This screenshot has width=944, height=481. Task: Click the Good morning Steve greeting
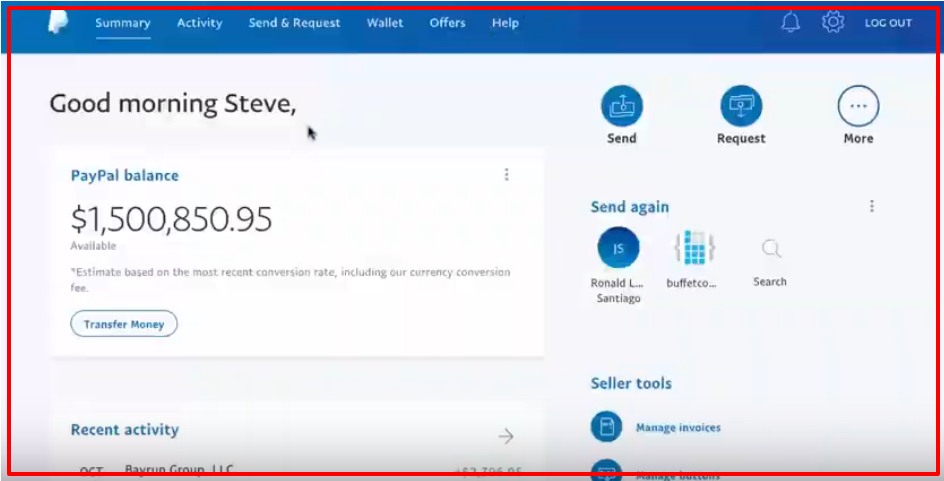click(173, 104)
